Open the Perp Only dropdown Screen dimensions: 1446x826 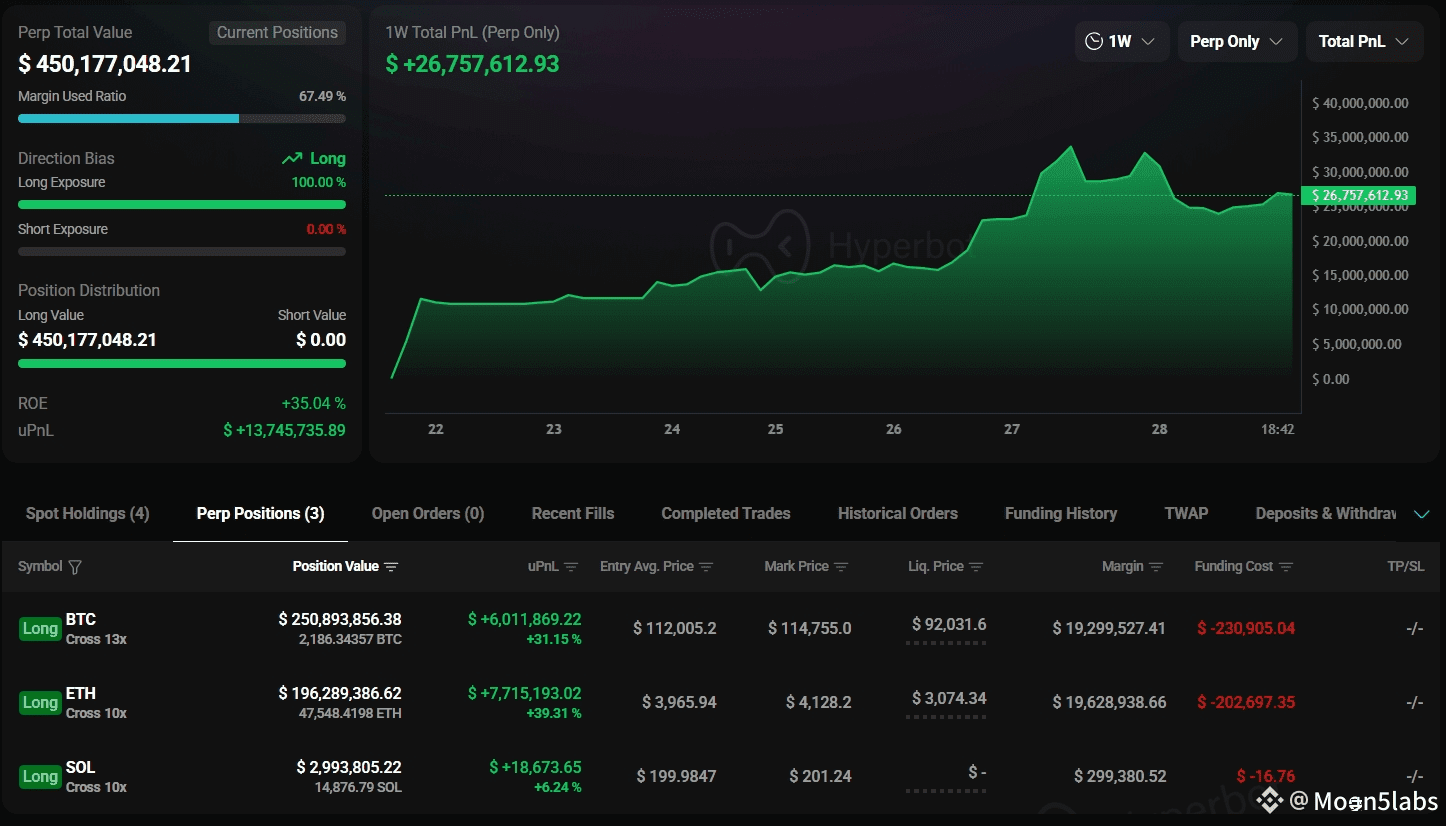coord(1236,42)
